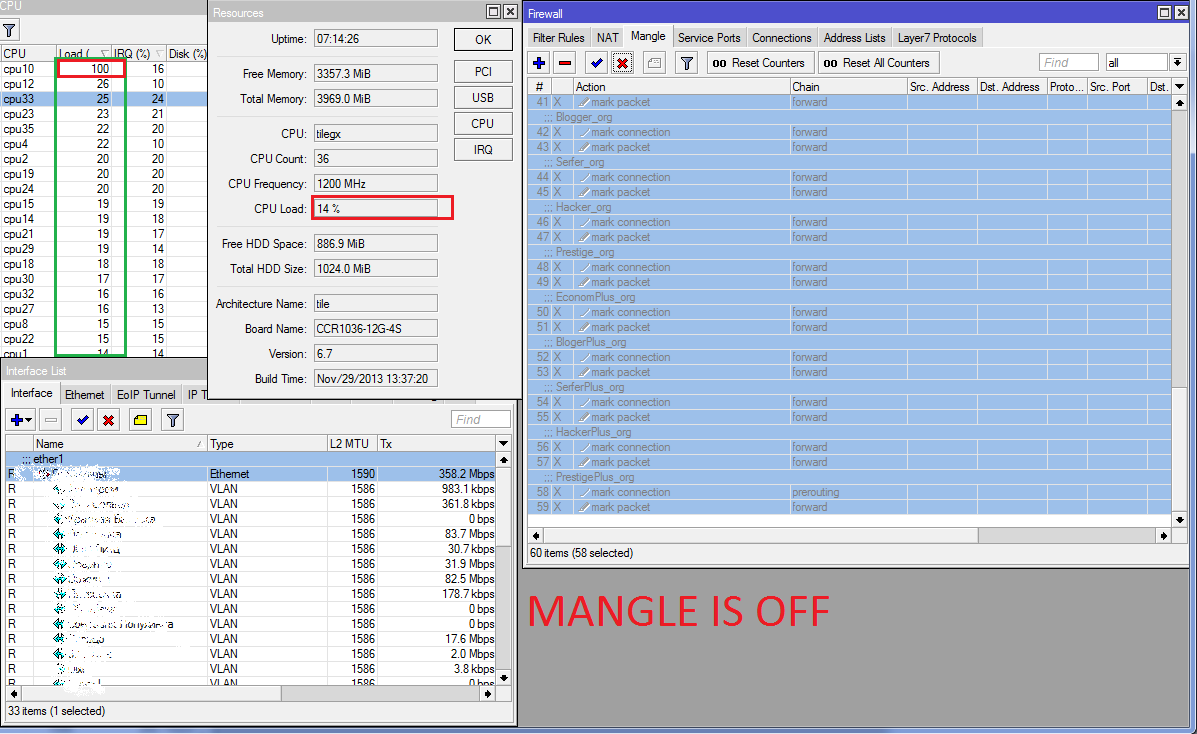Open the filter funnel in Firewall toolbar
Image resolution: width=1197 pixels, height=734 pixels.
[x=687, y=63]
